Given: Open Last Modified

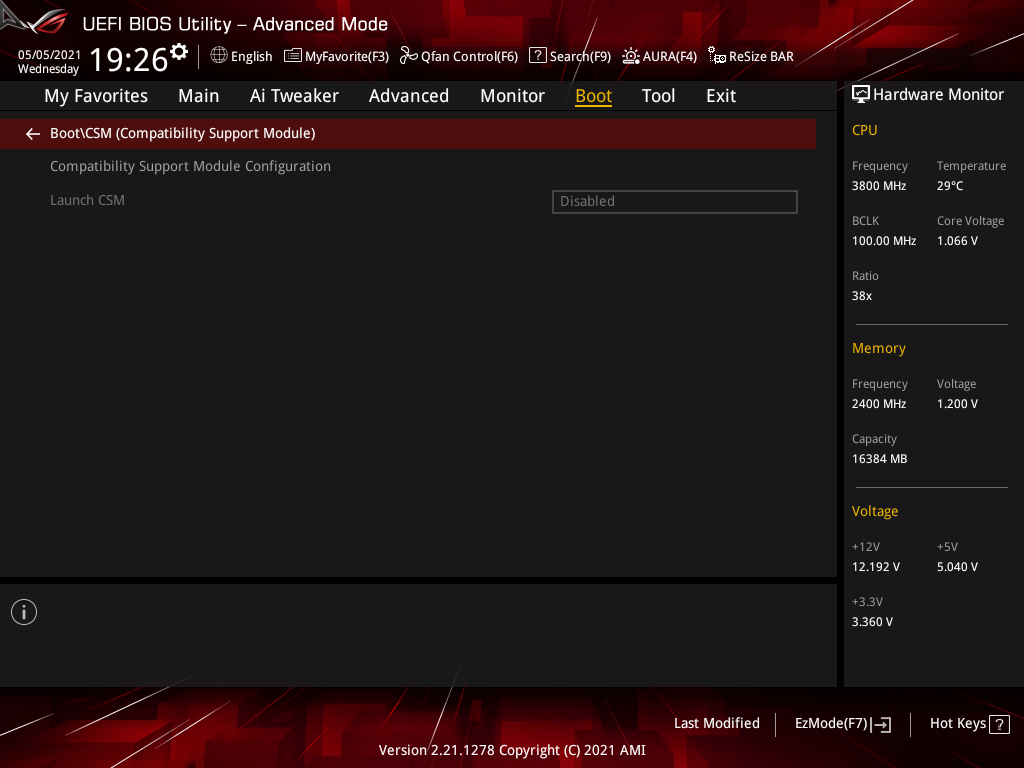Looking at the screenshot, I should (x=716, y=724).
